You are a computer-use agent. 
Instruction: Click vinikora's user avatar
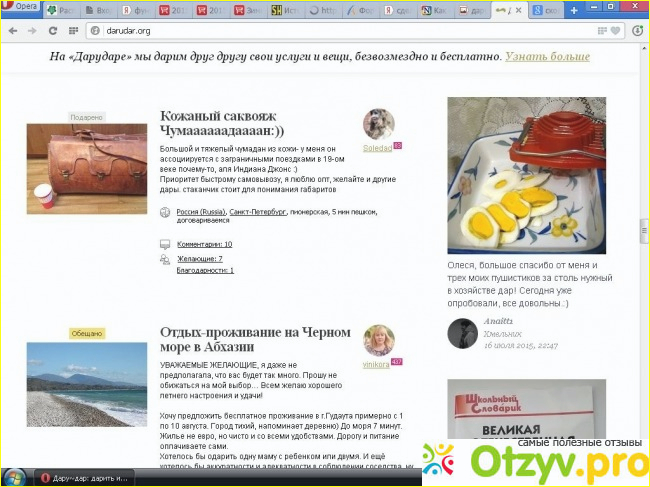click(378, 341)
